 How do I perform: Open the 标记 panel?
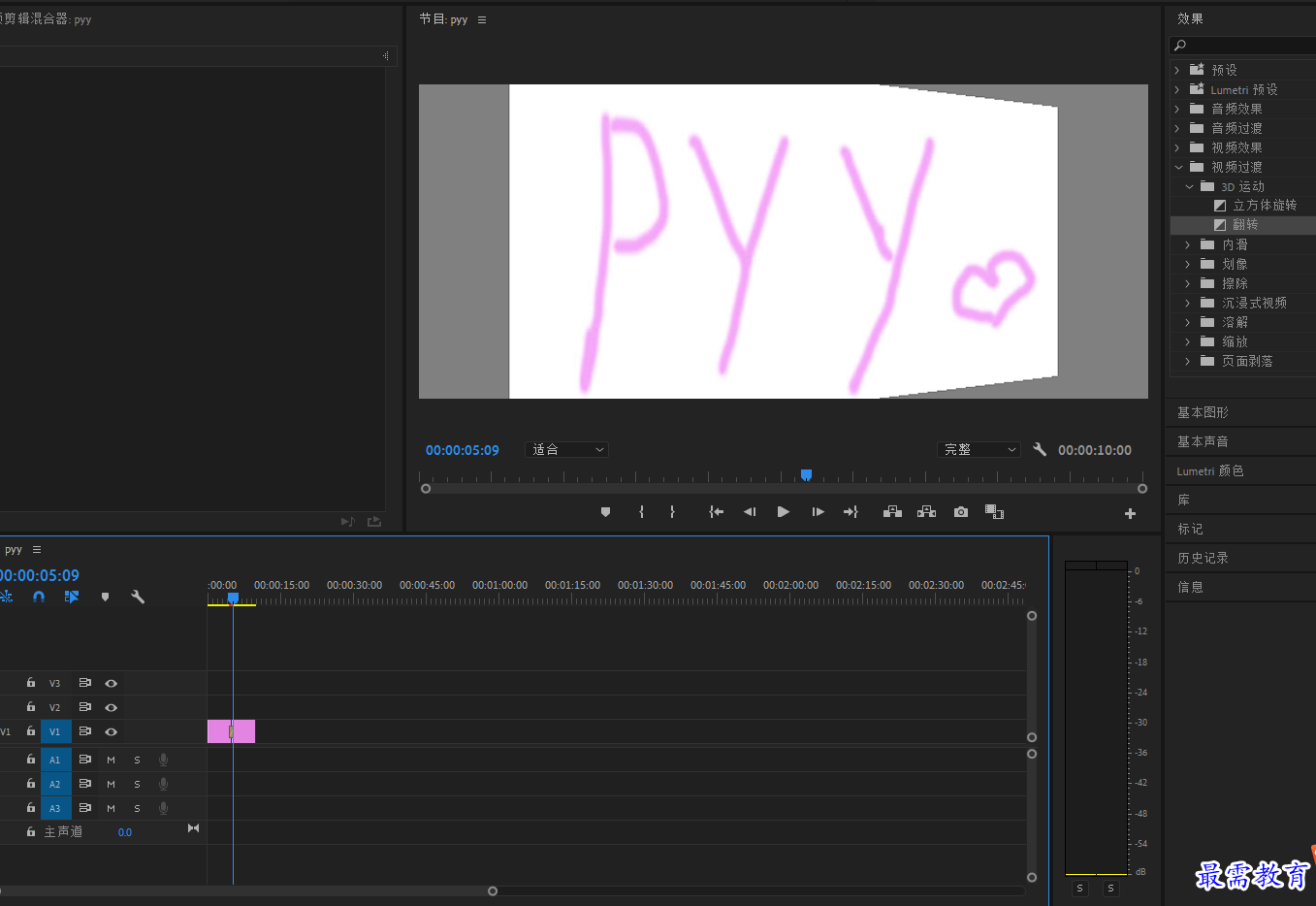(1190, 529)
